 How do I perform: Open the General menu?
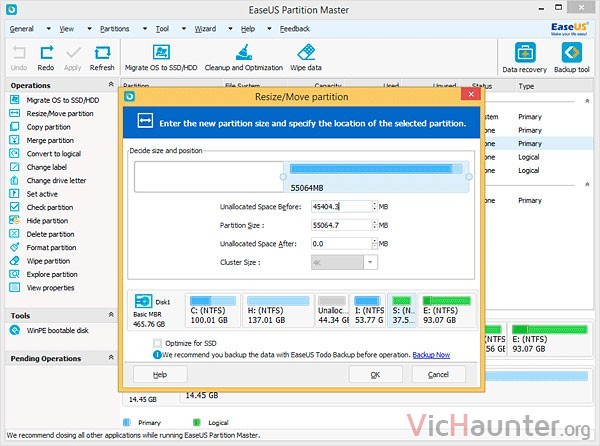pos(22,29)
